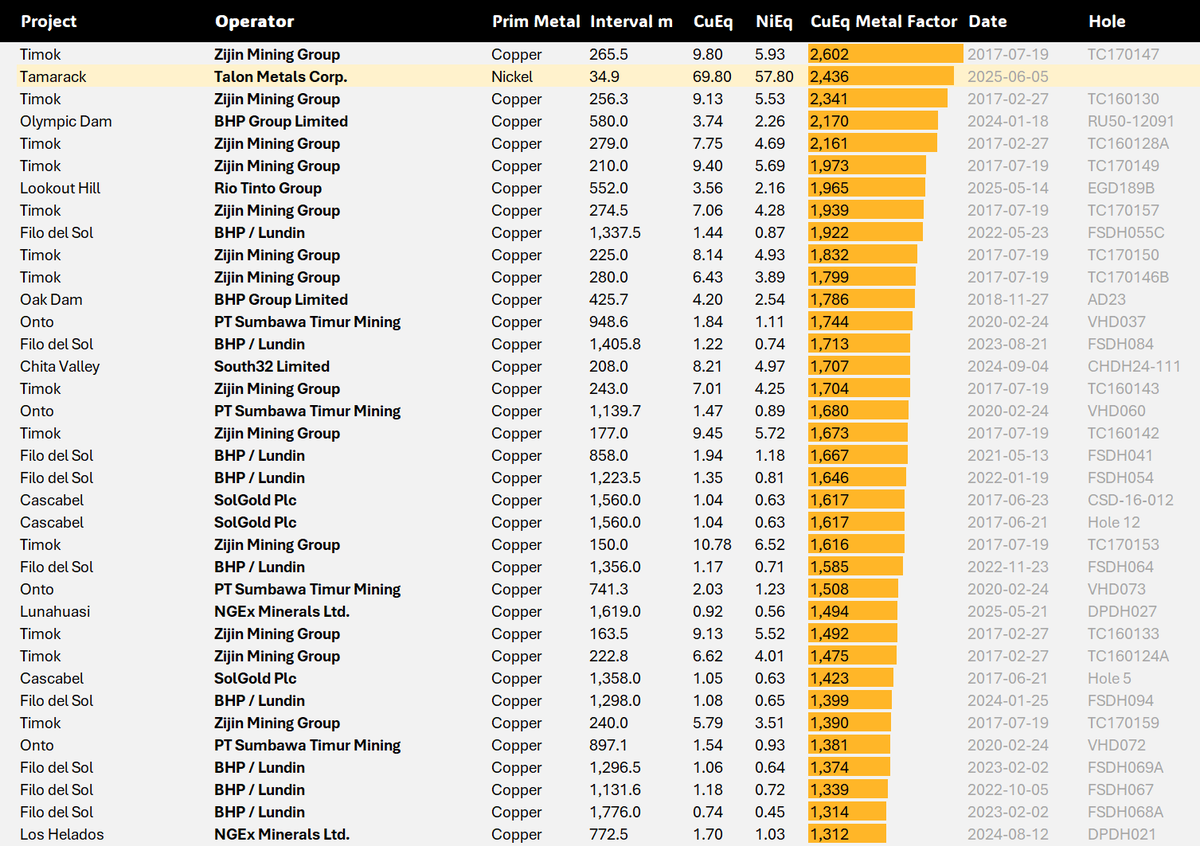Click the Project column header
Screen dimensions: 1200x846
(x=49, y=21)
